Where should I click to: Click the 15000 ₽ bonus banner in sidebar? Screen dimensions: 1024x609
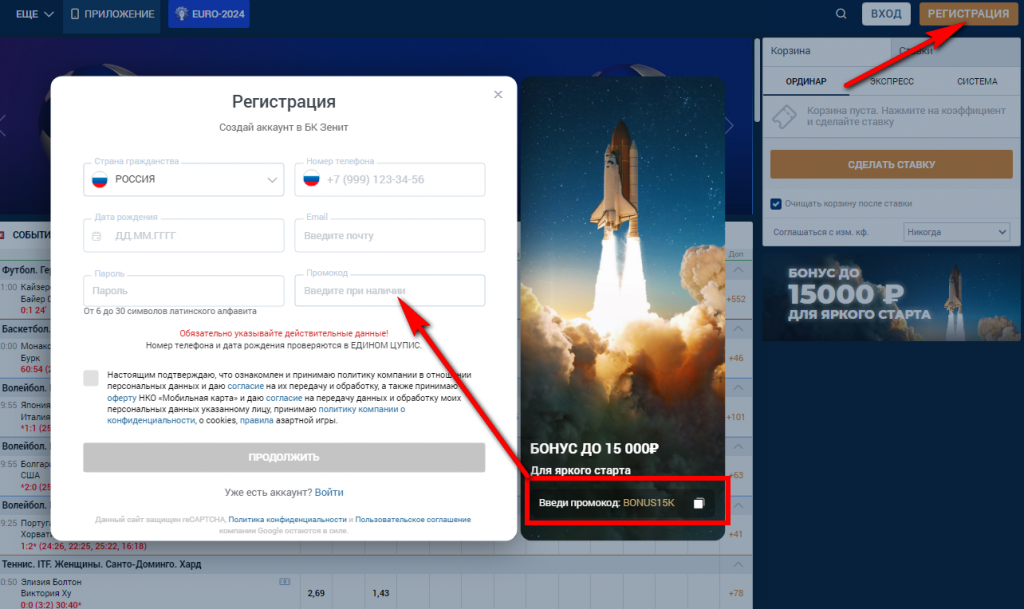[891, 297]
